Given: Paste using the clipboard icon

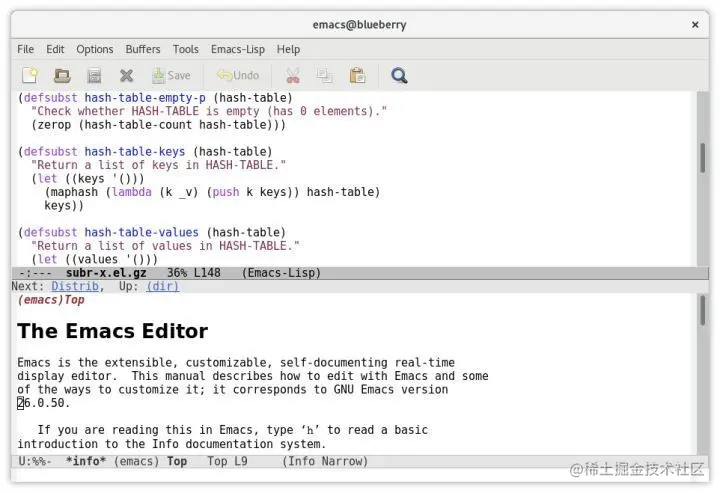Looking at the screenshot, I should pos(357,75).
